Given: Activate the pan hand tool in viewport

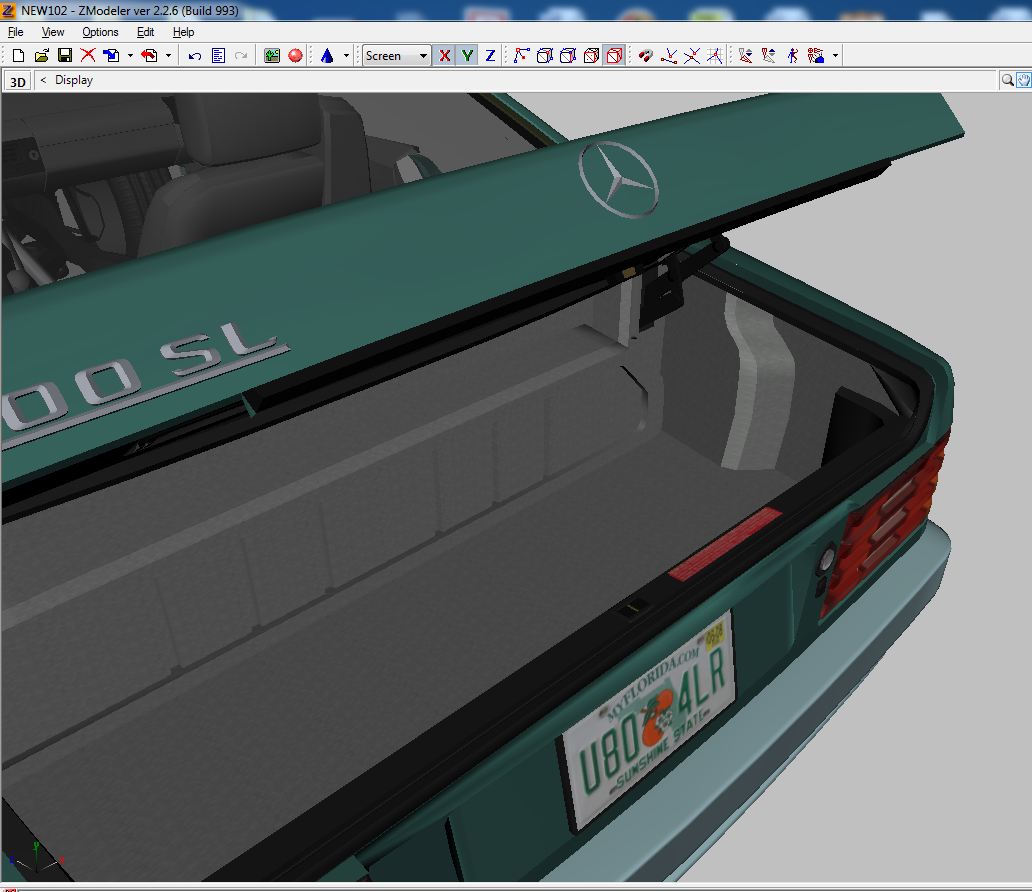Looking at the screenshot, I should (x=1023, y=80).
